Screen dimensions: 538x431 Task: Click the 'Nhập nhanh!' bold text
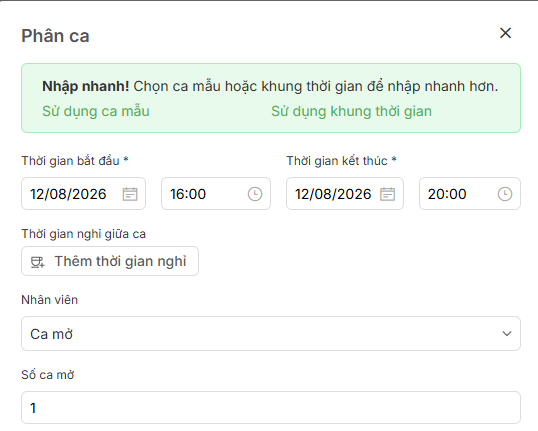[85, 86]
